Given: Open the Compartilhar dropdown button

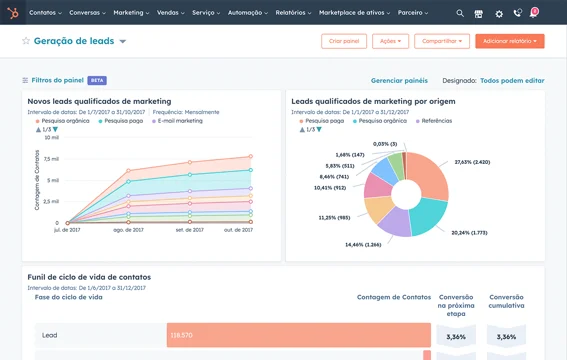Looking at the screenshot, I should coord(442,41).
